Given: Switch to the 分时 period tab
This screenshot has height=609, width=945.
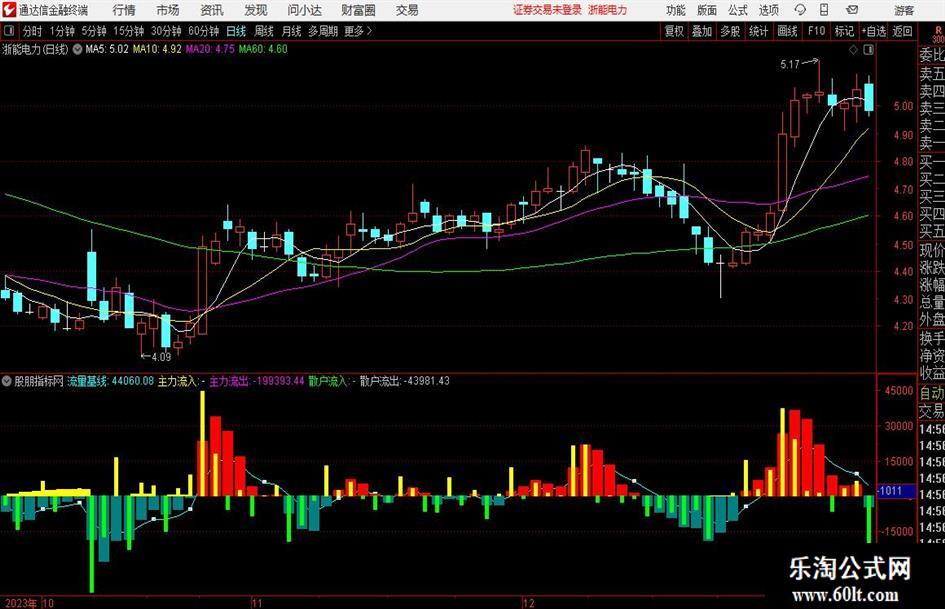Looking at the screenshot, I should pos(33,31).
